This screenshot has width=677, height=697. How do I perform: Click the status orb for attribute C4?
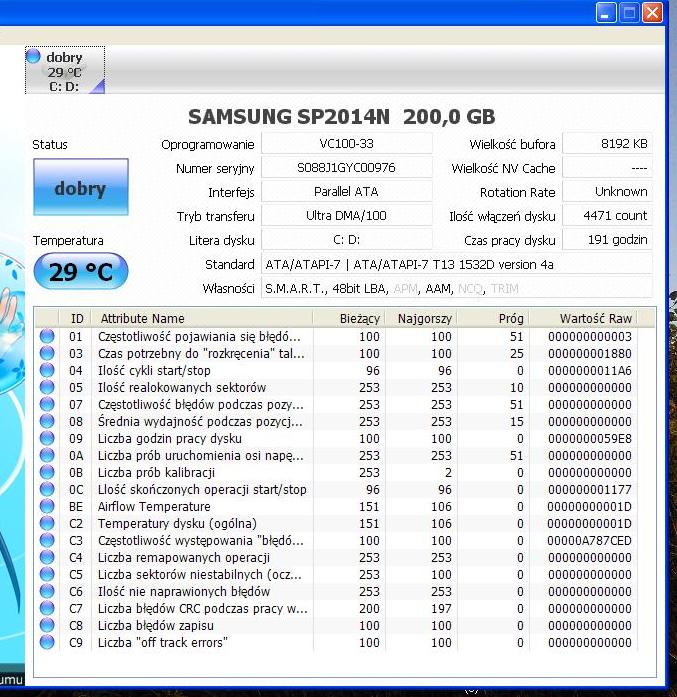tap(47, 557)
